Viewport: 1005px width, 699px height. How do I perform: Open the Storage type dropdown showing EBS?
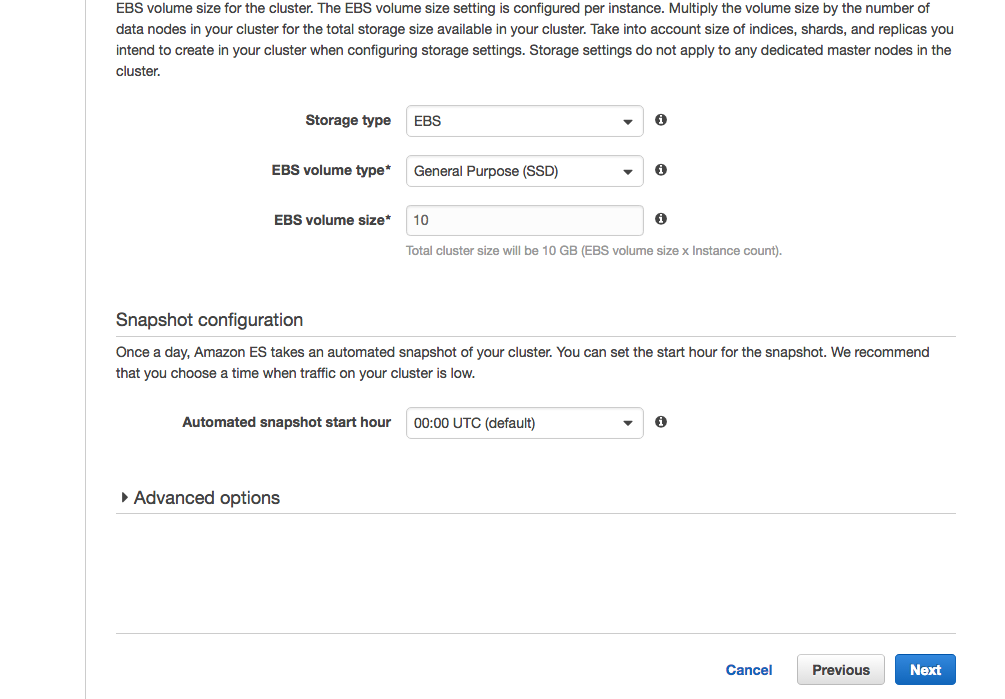(524, 121)
